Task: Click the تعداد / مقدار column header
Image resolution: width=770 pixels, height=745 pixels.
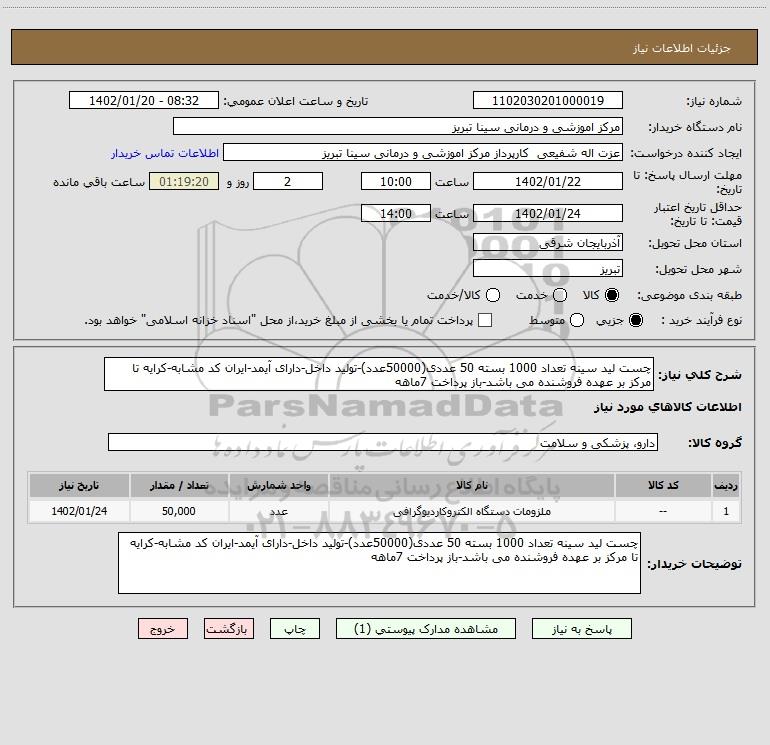Action: click(x=179, y=485)
